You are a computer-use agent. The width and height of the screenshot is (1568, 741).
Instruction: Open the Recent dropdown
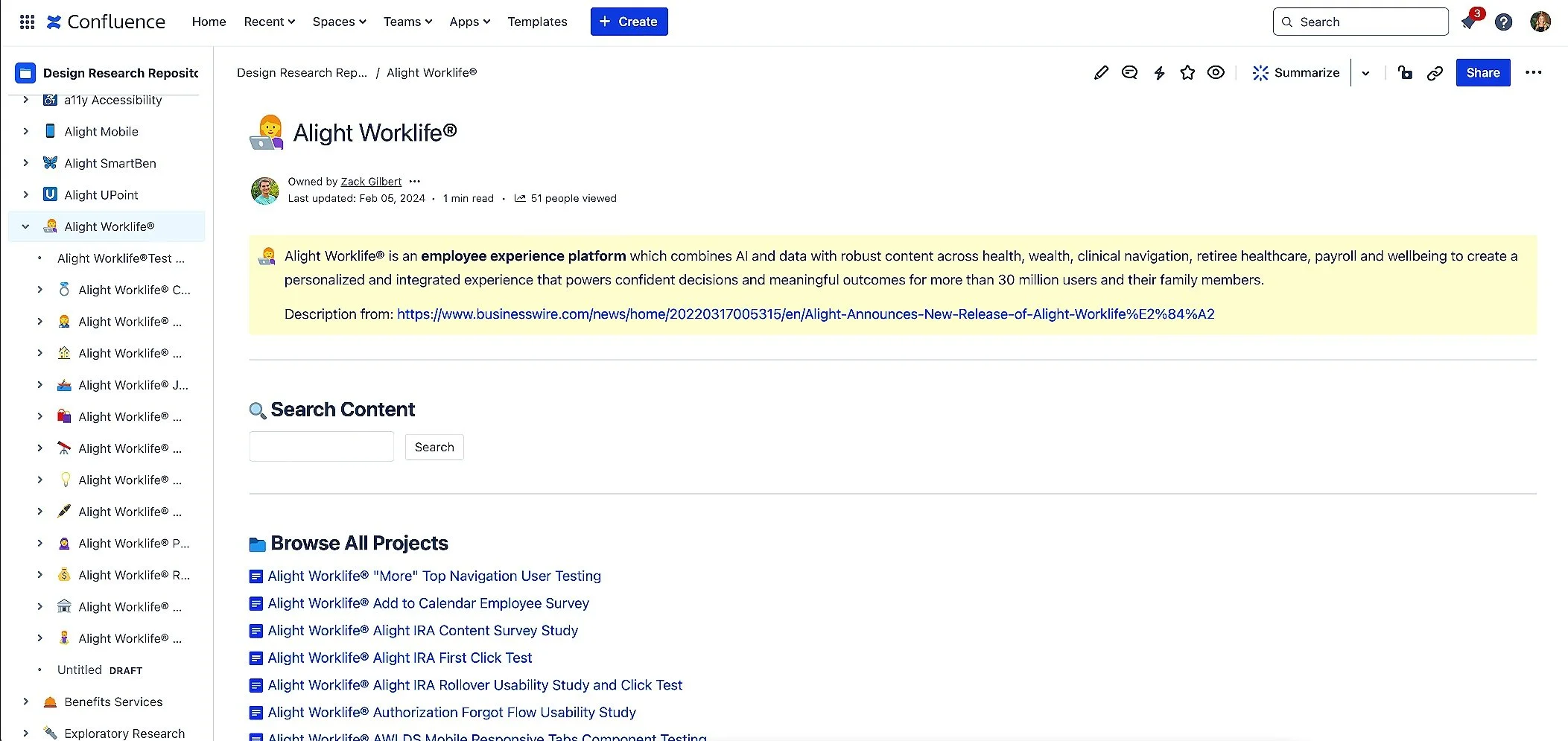[269, 22]
